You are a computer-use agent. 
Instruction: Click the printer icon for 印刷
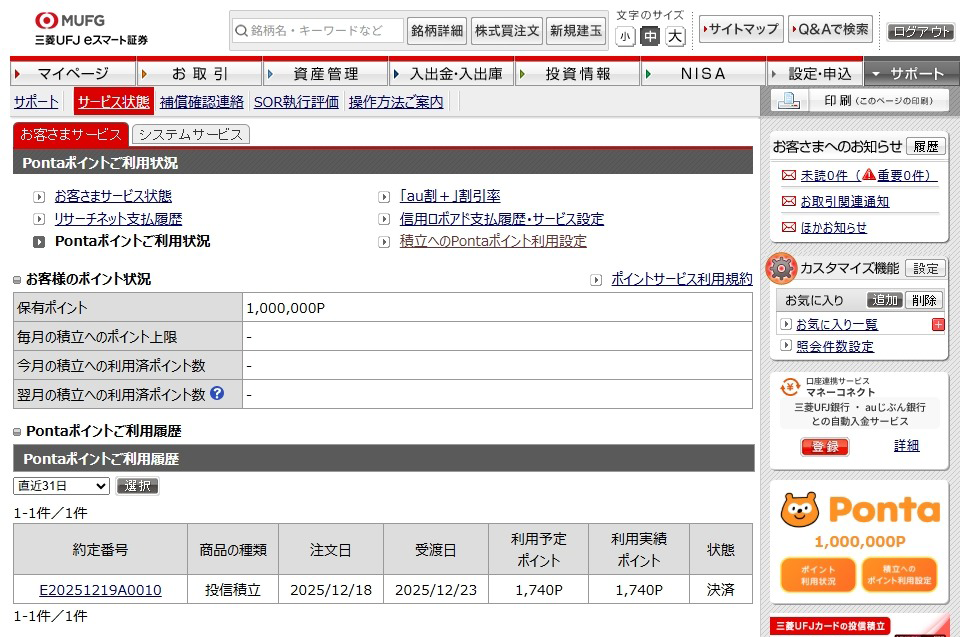pos(789,101)
